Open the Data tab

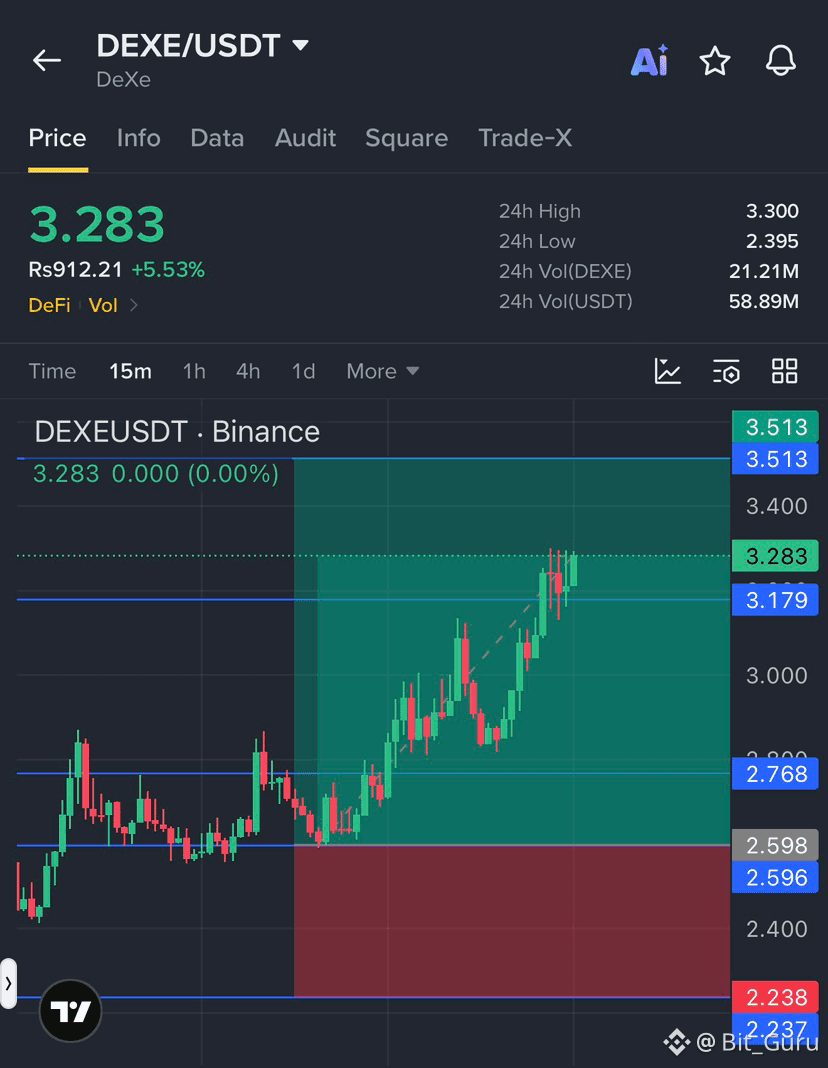[217, 138]
